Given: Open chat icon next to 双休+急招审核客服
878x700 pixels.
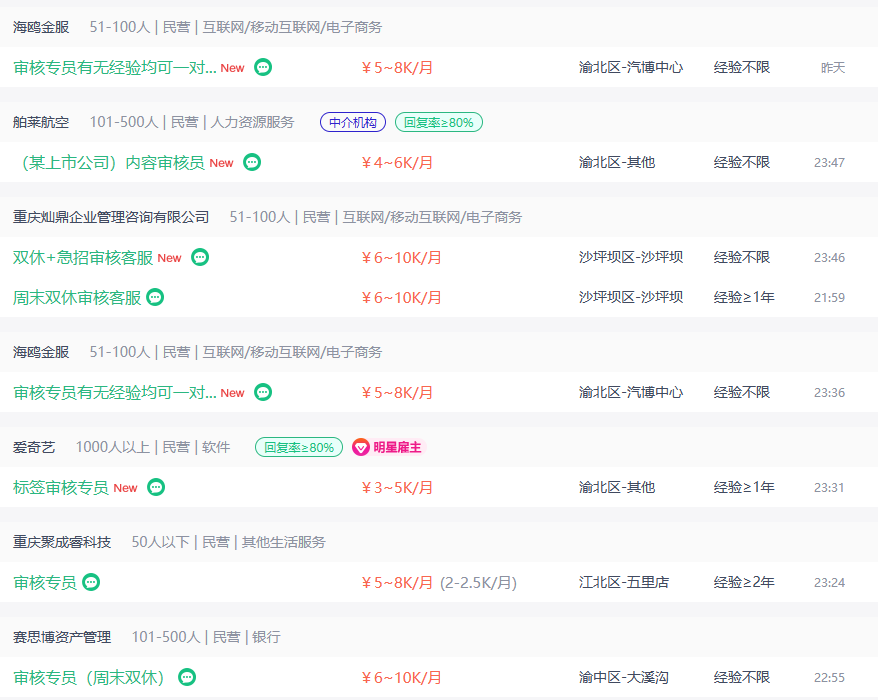Looking at the screenshot, I should point(200,257).
